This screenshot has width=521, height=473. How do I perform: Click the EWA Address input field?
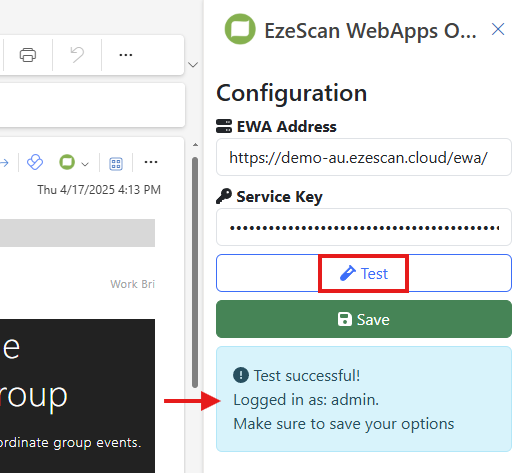(364, 157)
